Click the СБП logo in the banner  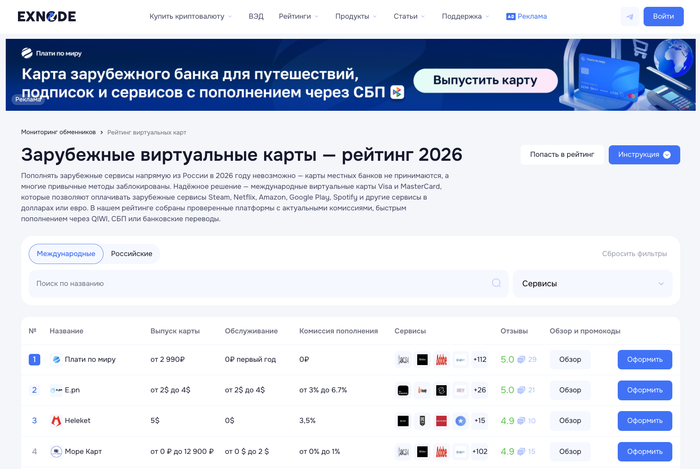(397, 92)
